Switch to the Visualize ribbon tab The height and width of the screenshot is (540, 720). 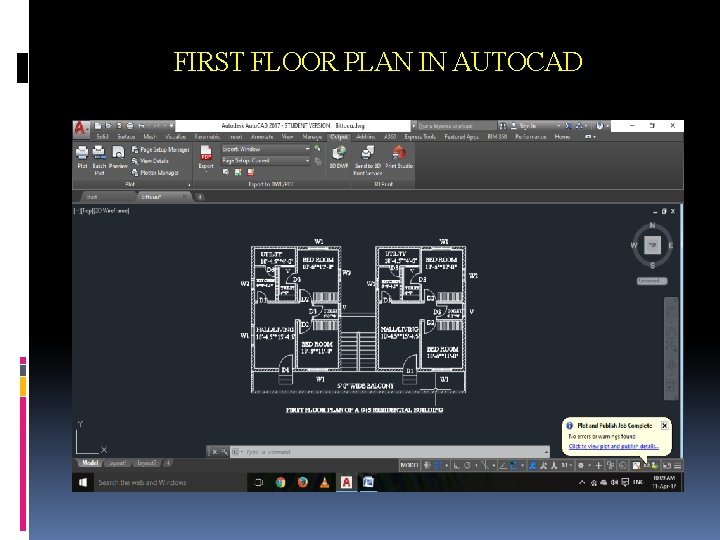click(175, 137)
